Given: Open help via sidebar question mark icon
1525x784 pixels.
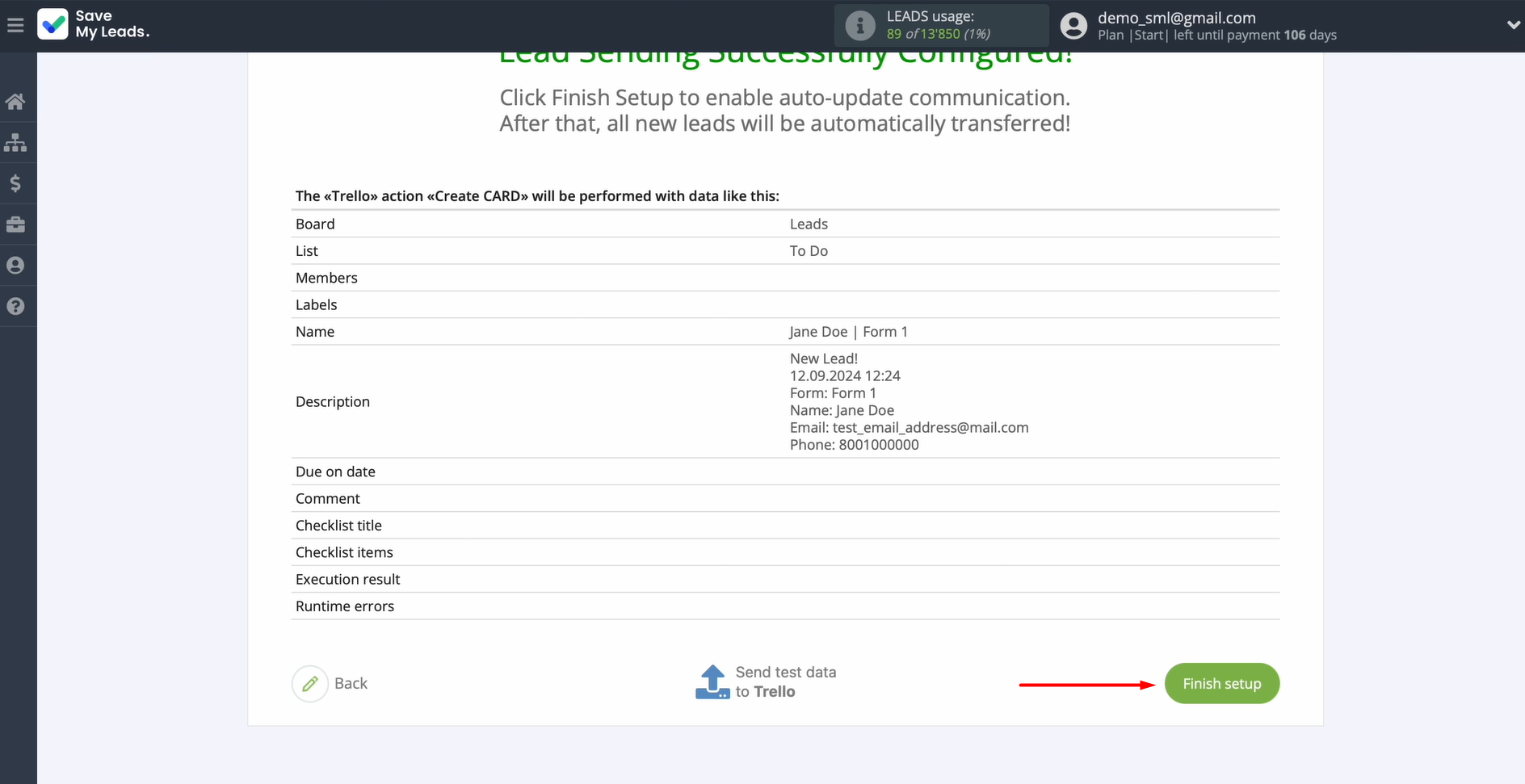Looking at the screenshot, I should pyautogui.click(x=15, y=307).
